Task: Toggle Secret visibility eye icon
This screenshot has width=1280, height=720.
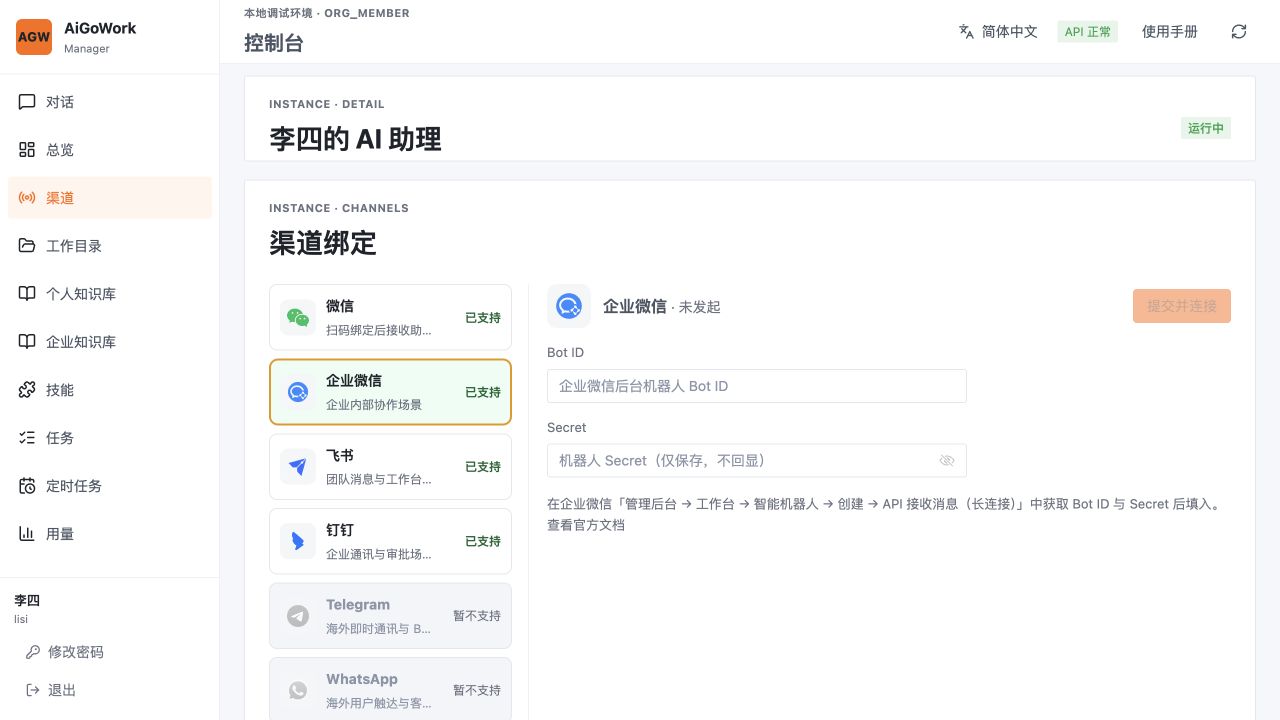Action: [947, 460]
